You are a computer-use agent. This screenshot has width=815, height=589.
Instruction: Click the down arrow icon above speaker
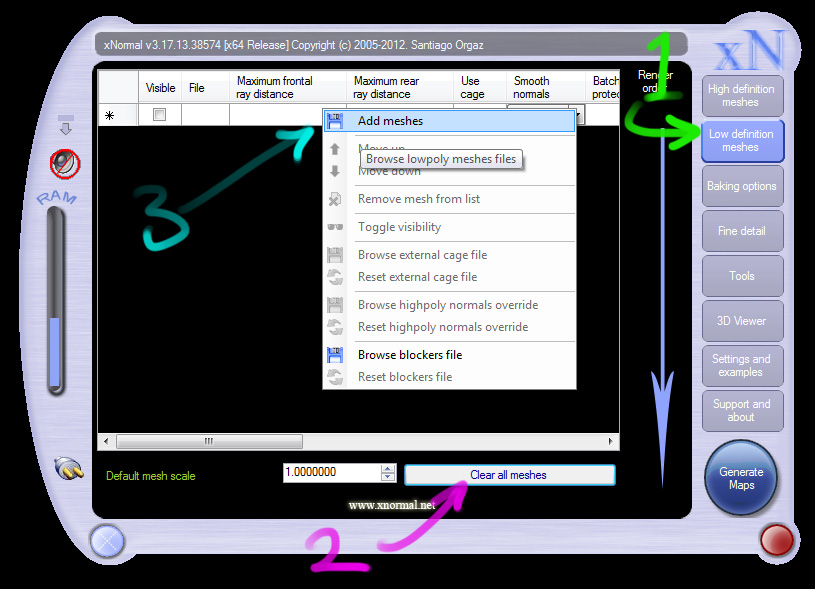(x=65, y=125)
